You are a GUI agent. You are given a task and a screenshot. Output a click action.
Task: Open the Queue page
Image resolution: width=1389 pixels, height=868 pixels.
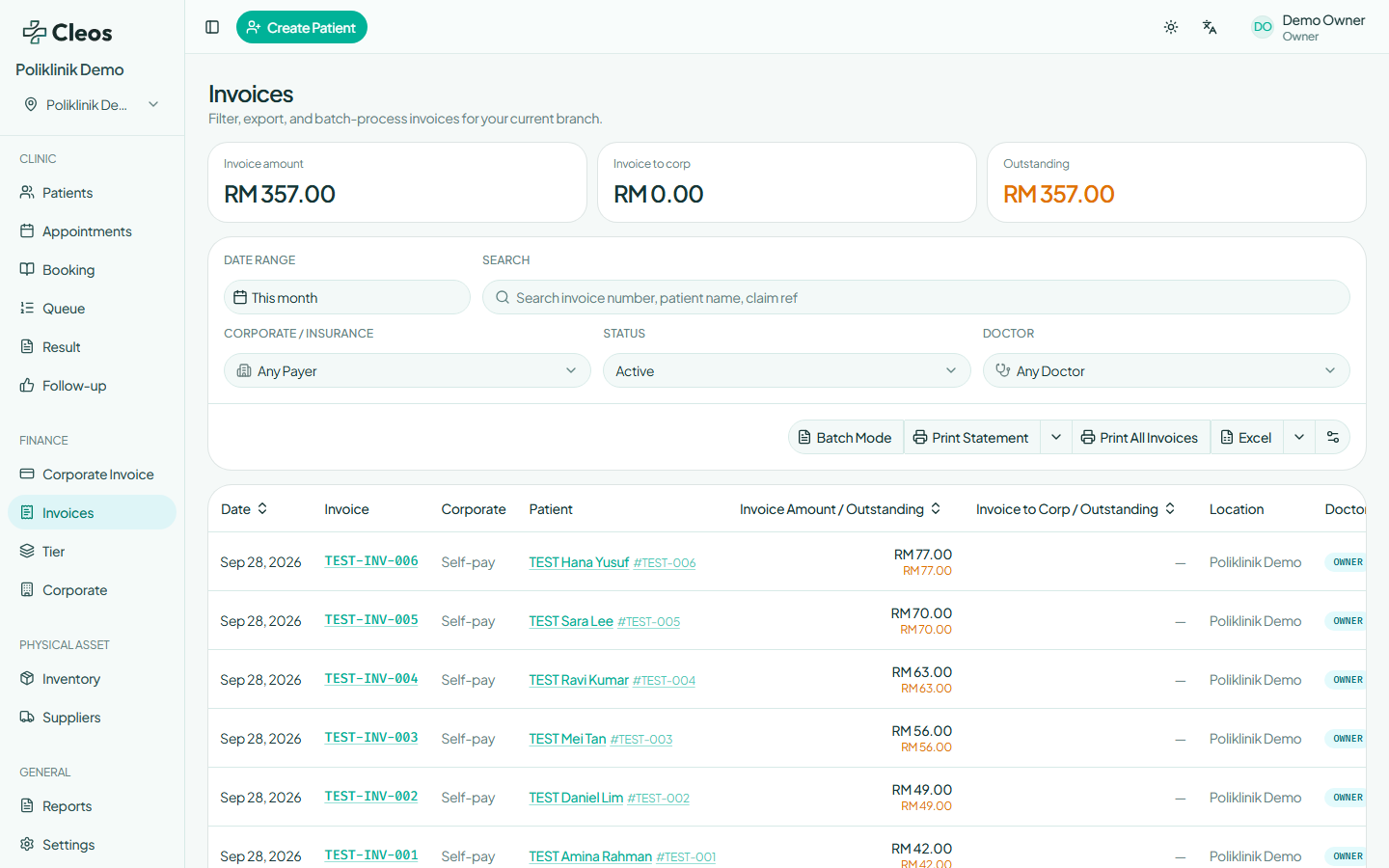click(x=92, y=309)
